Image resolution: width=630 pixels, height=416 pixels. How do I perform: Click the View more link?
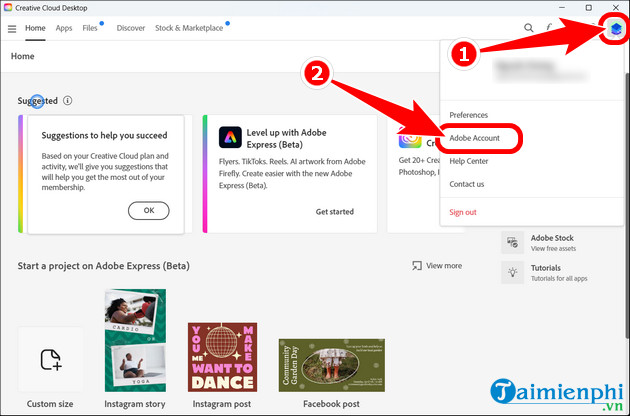[x=444, y=266]
